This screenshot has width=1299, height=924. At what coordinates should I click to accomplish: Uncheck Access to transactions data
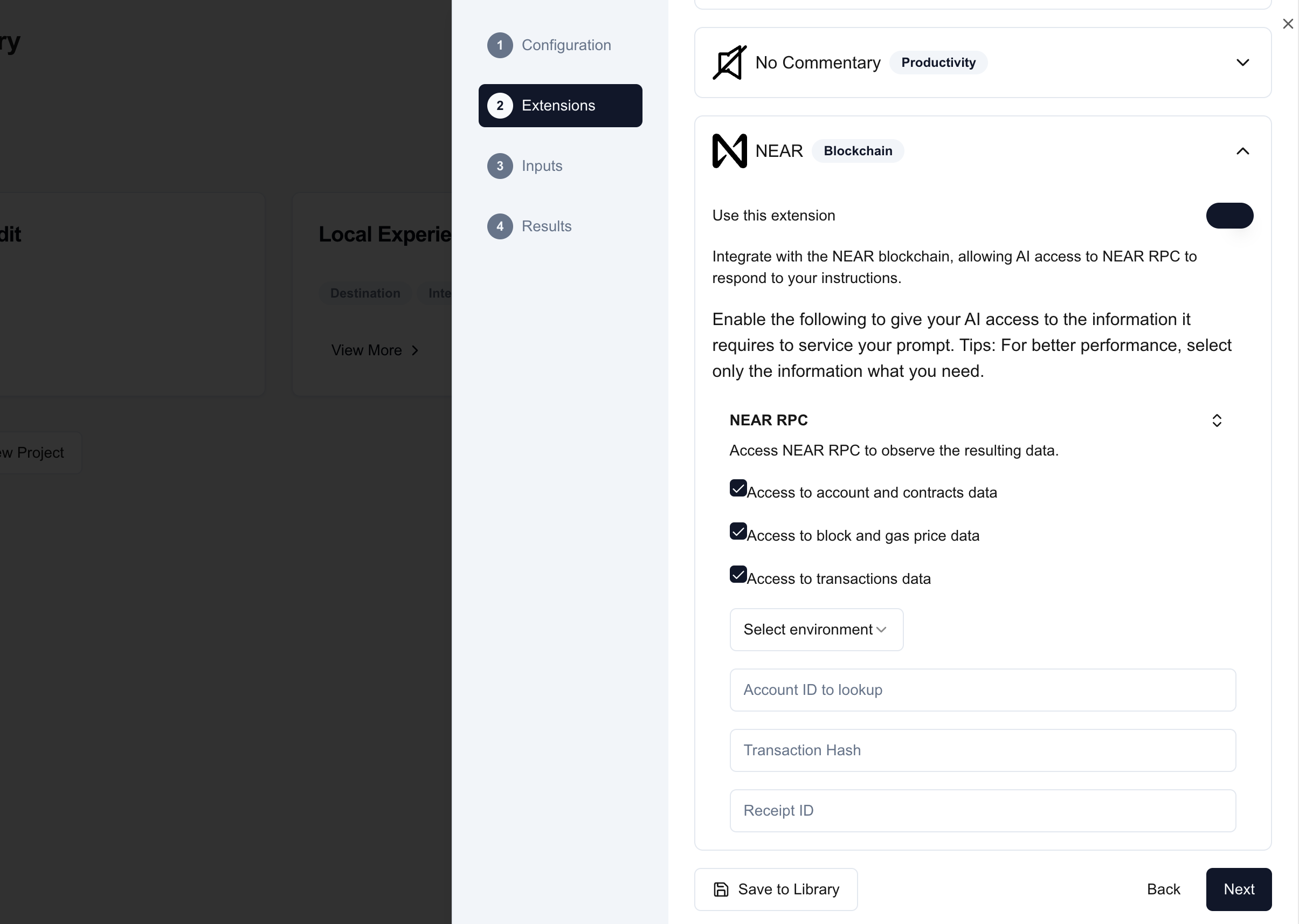pyautogui.click(x=738, y=575)
